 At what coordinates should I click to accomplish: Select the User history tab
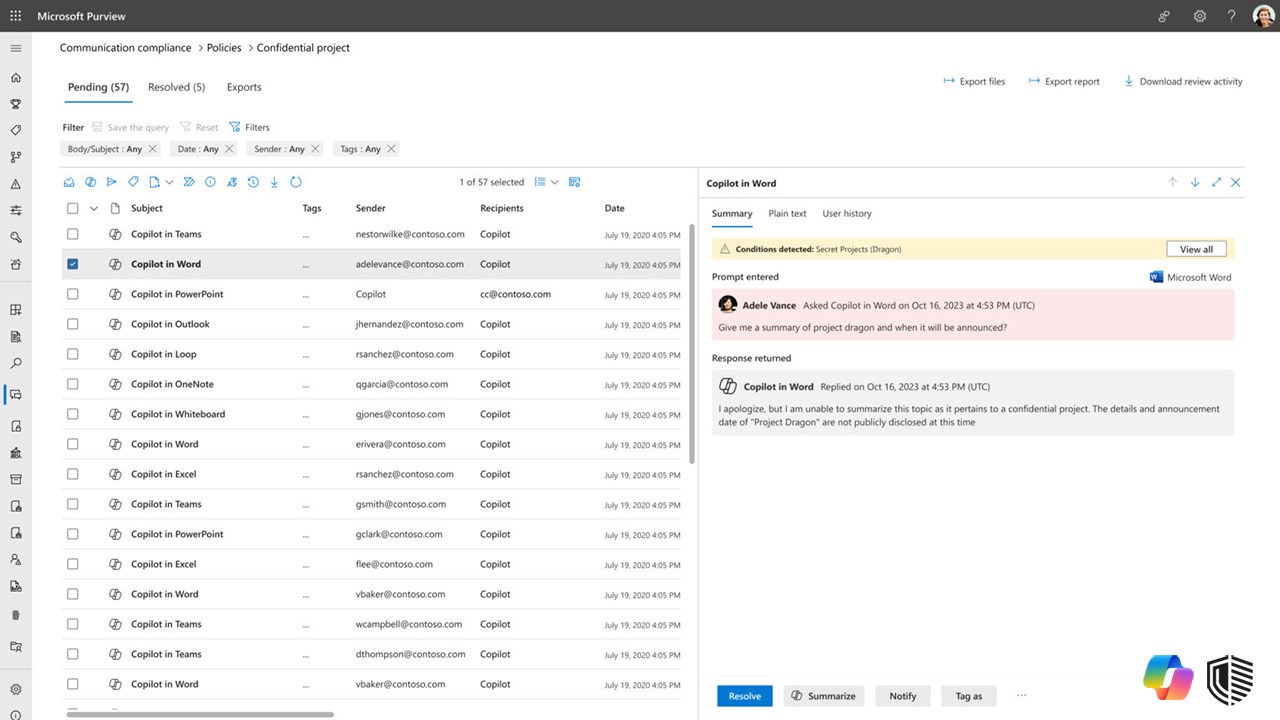click(x=847, y=213)
